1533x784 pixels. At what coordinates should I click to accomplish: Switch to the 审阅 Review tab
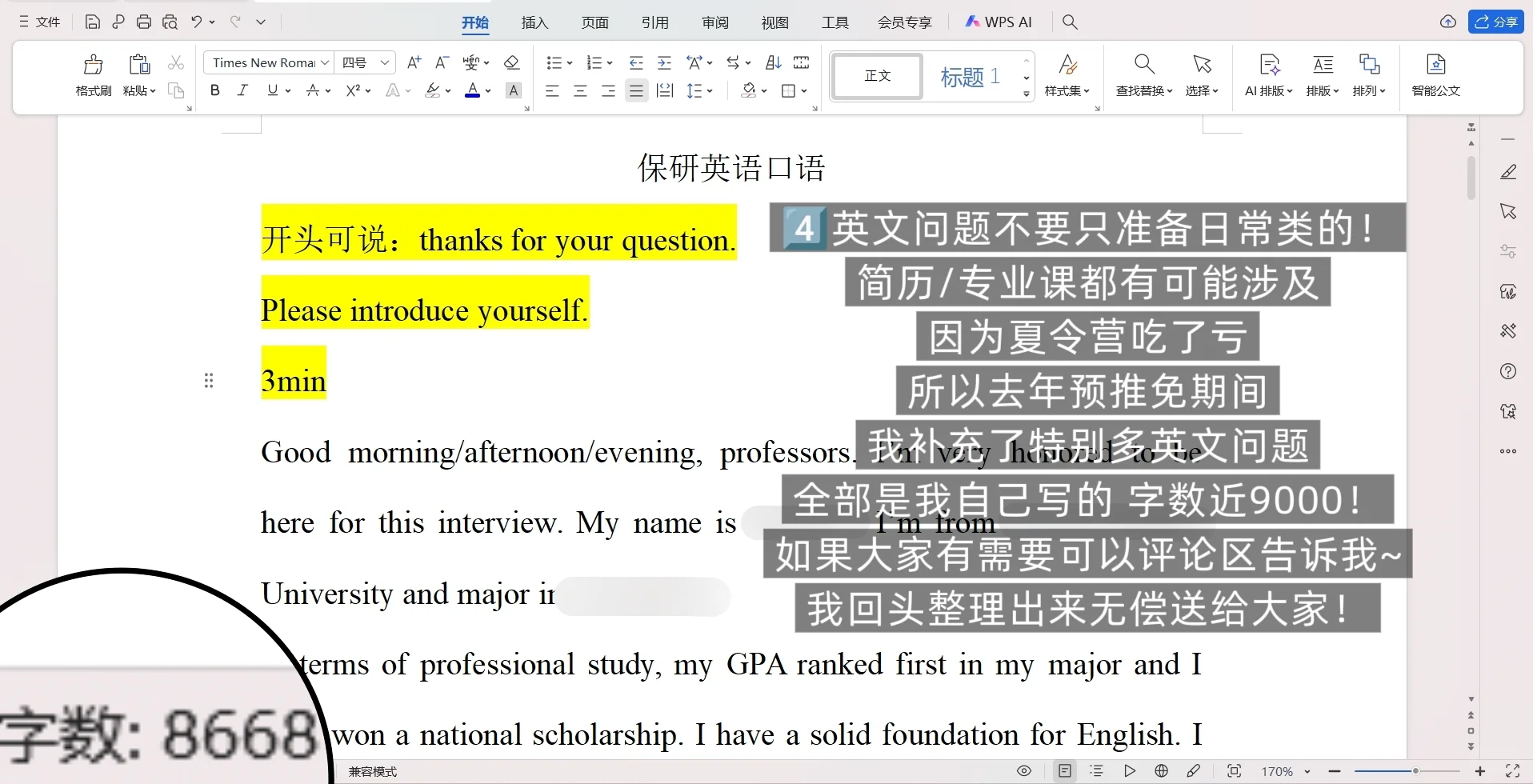coord(714,22)
